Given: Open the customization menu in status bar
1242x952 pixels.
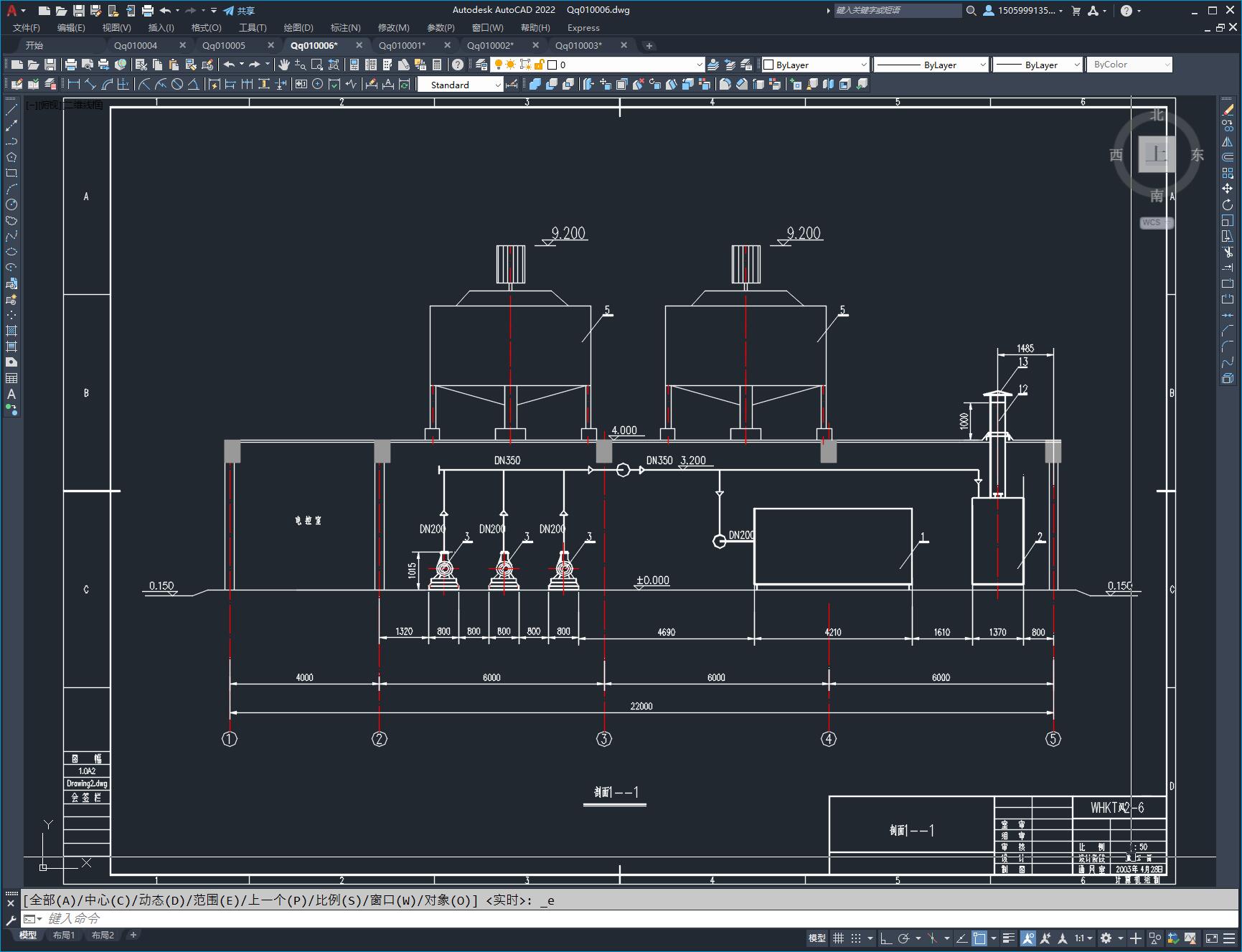Looking at the screenshot, I should (x=1230, y=938).
